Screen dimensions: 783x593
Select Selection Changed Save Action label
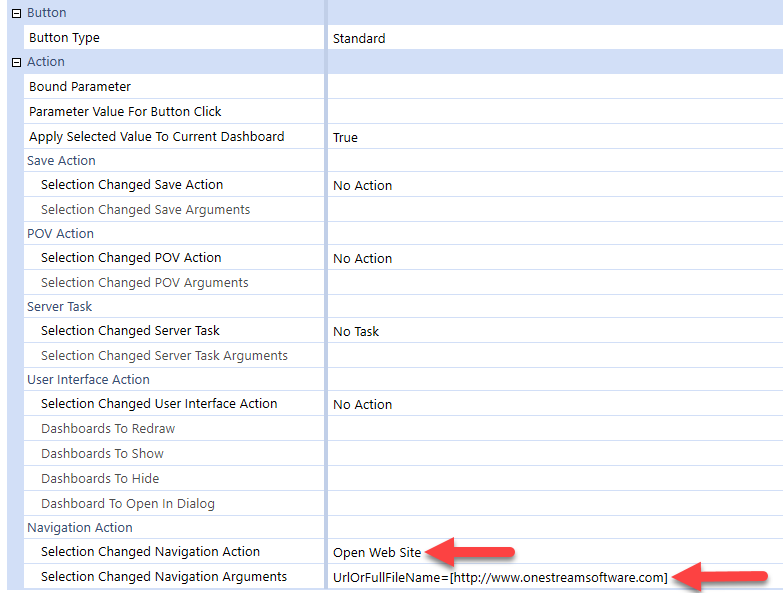coord(132,185)
